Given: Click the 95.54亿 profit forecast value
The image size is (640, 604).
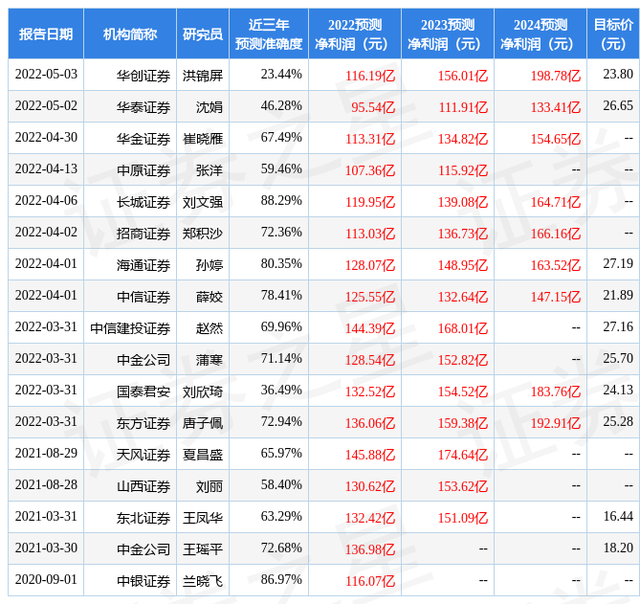Looking at the screenshot, I should coord(373,107).
